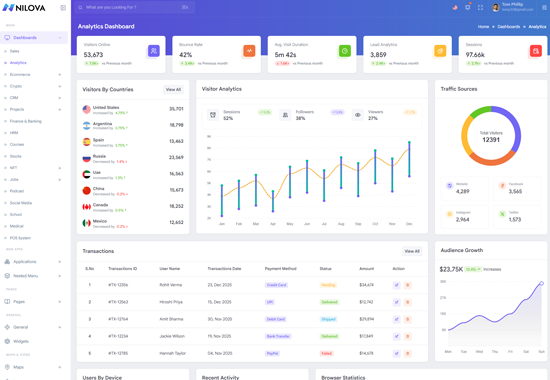Click View All in Transactions panel
Image resolution: width=550 pixels, height=380 pixels.
(412, 251)
